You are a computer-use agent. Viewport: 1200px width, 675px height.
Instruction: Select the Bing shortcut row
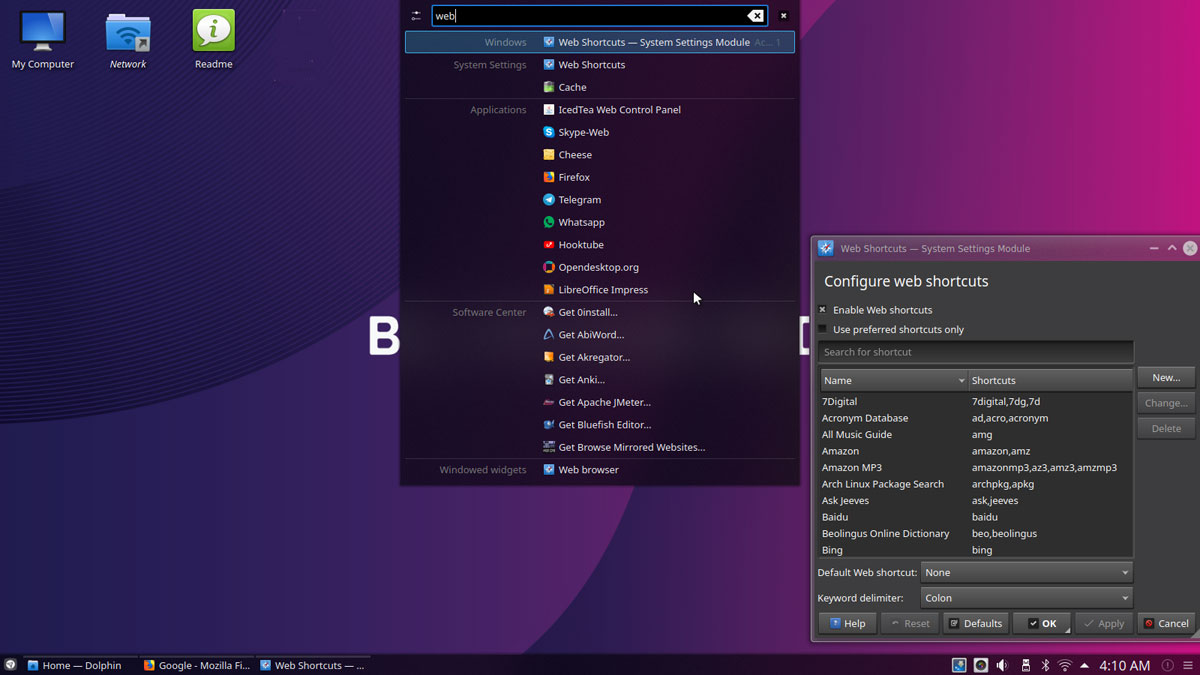pos(976,550)
